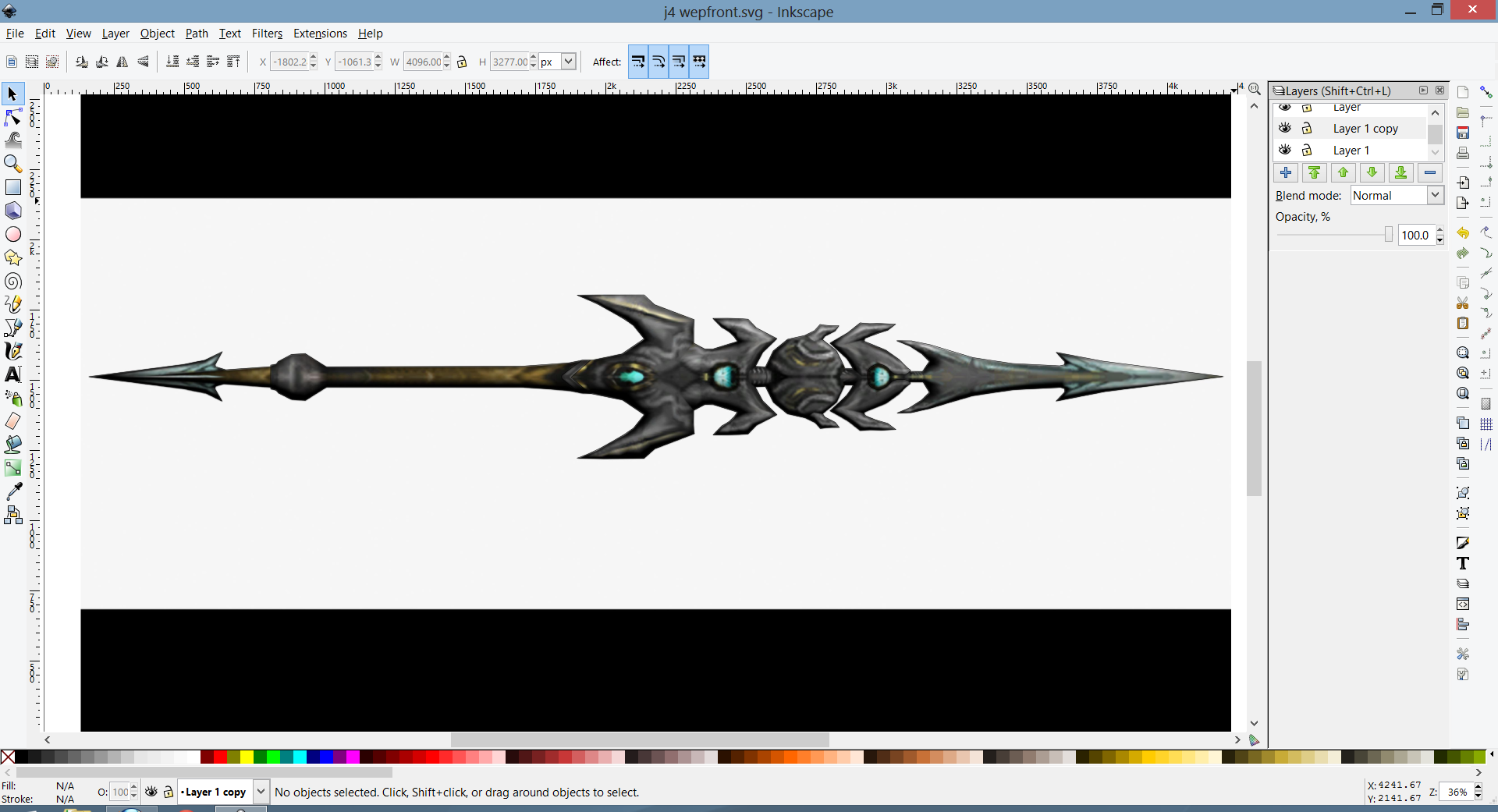The height and width of the screenshot is (812, 1498).
Task: Click the Undo arrow icon
Action: pos(1463,233)
